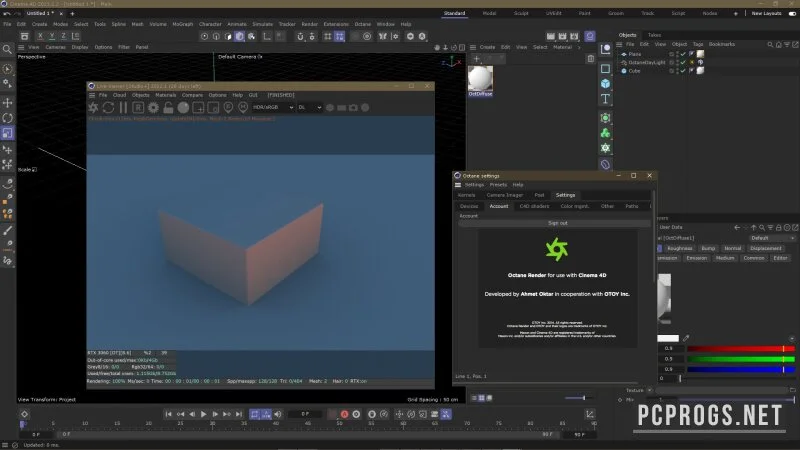
Task: Click the search magnifier icon at top left
Action: pyautogui.click(x=7, y=49)
